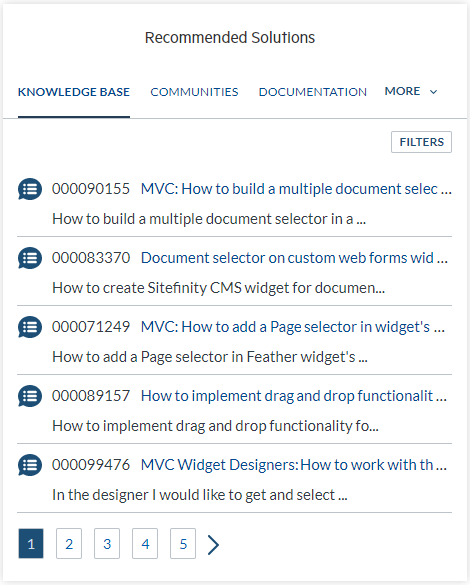Go to results page 2

pyautogui.click(x=69, y=544)
